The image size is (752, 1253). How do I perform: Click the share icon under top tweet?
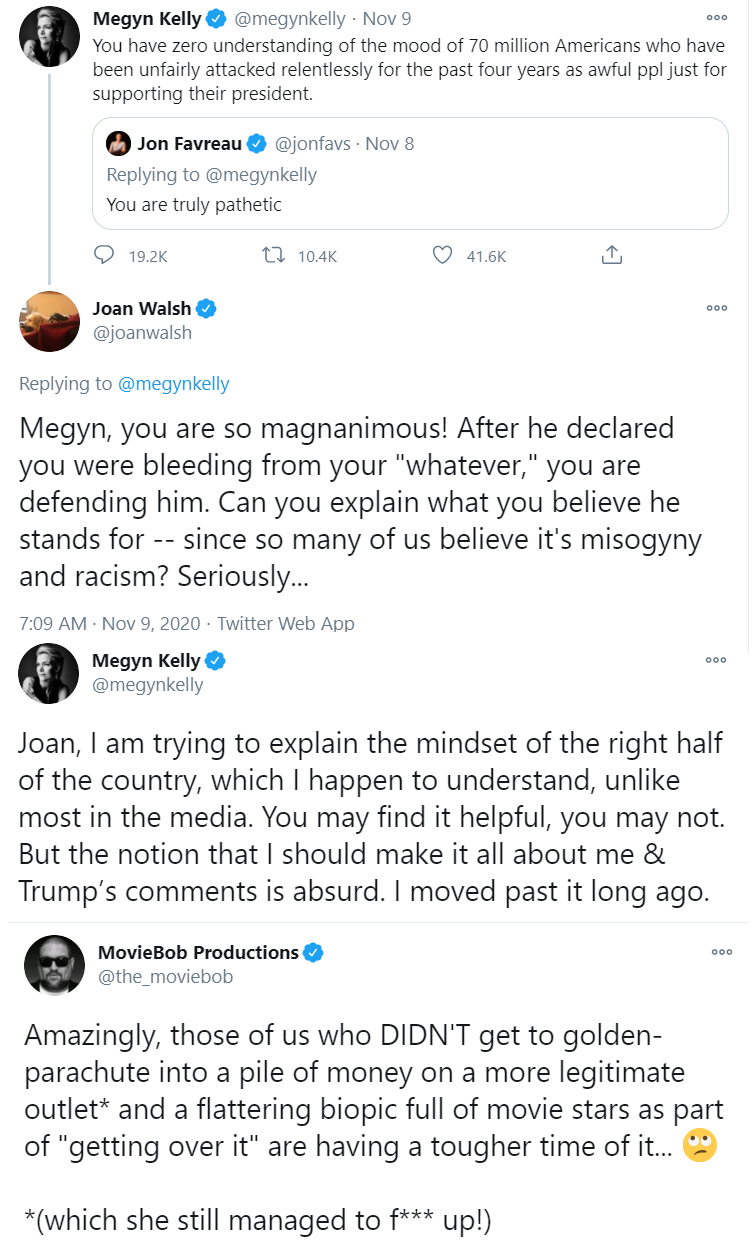pyautogui.click(x=611, y=256)
